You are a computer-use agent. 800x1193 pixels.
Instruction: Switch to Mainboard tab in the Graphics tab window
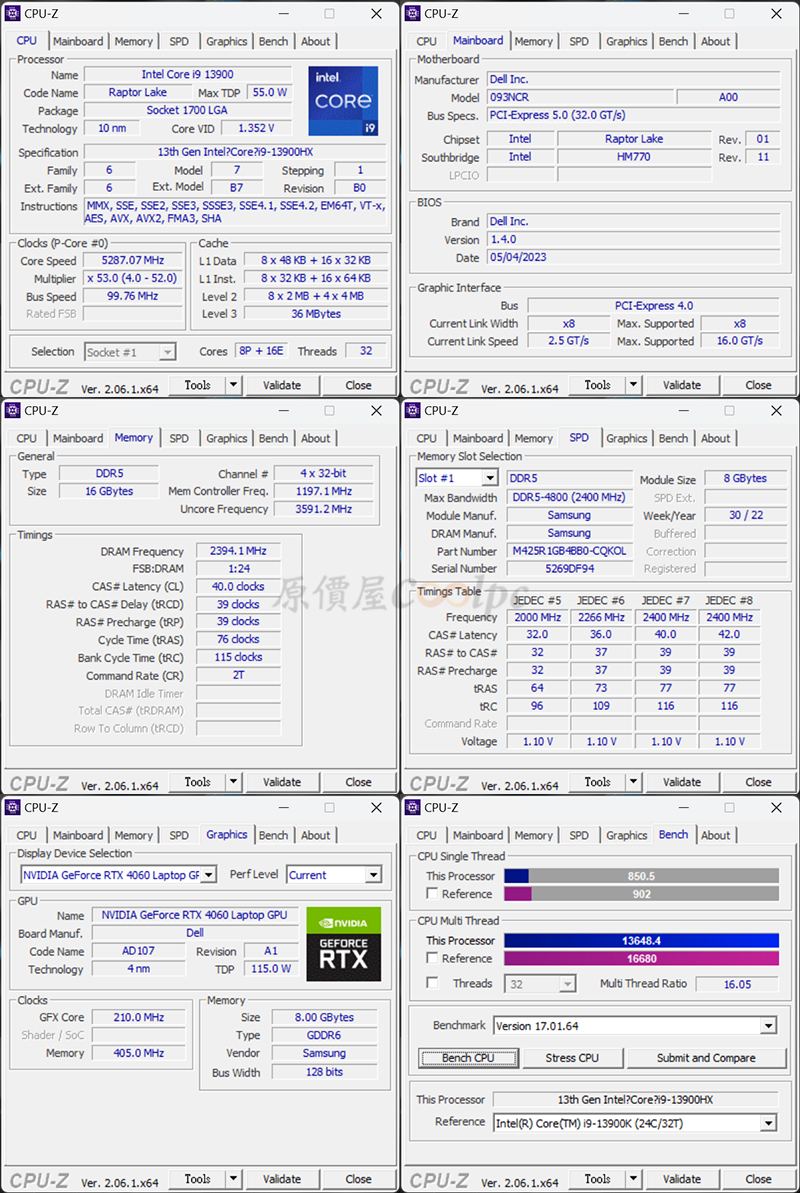point(78,835)
